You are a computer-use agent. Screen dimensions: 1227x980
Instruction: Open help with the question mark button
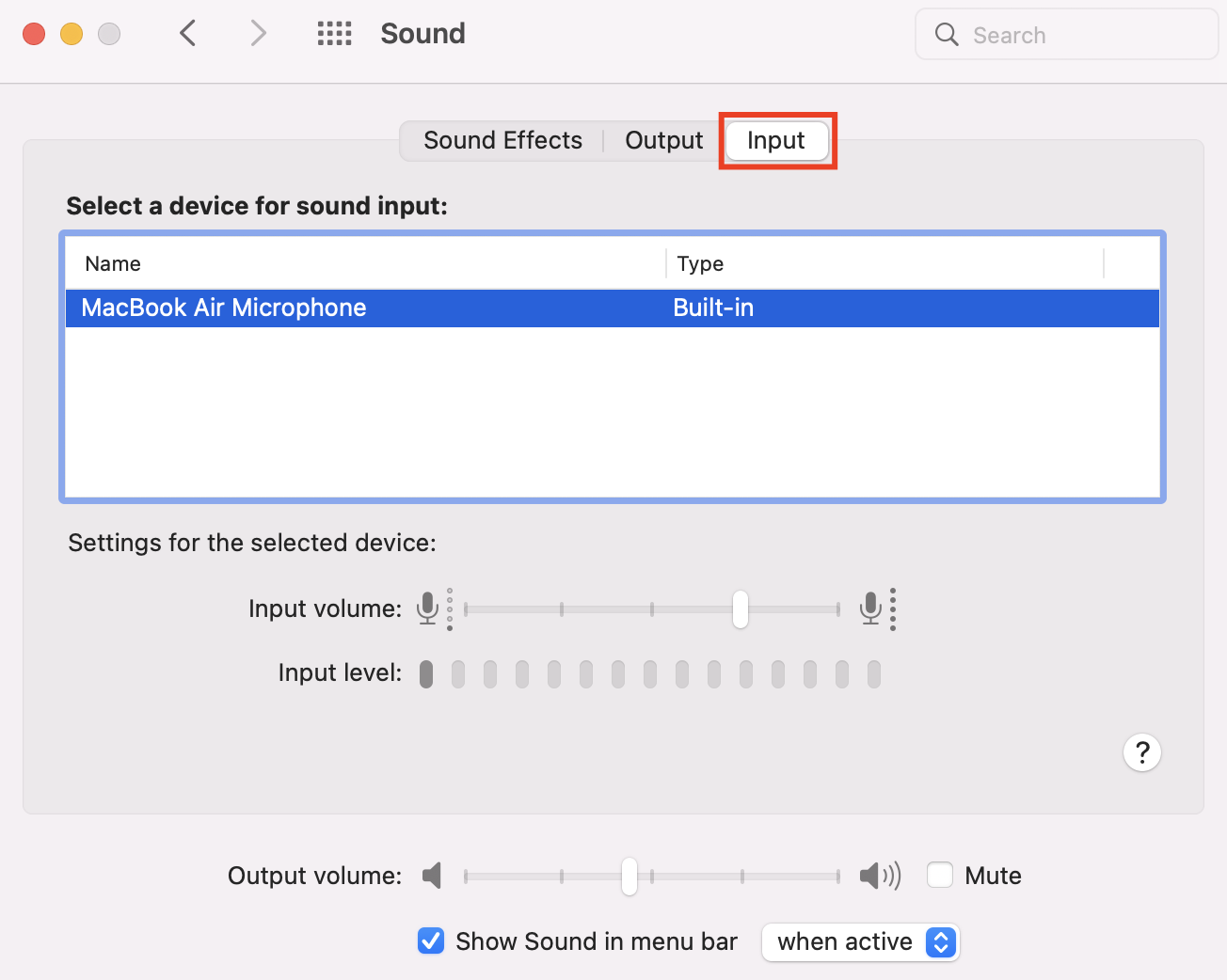(1142, 752)
